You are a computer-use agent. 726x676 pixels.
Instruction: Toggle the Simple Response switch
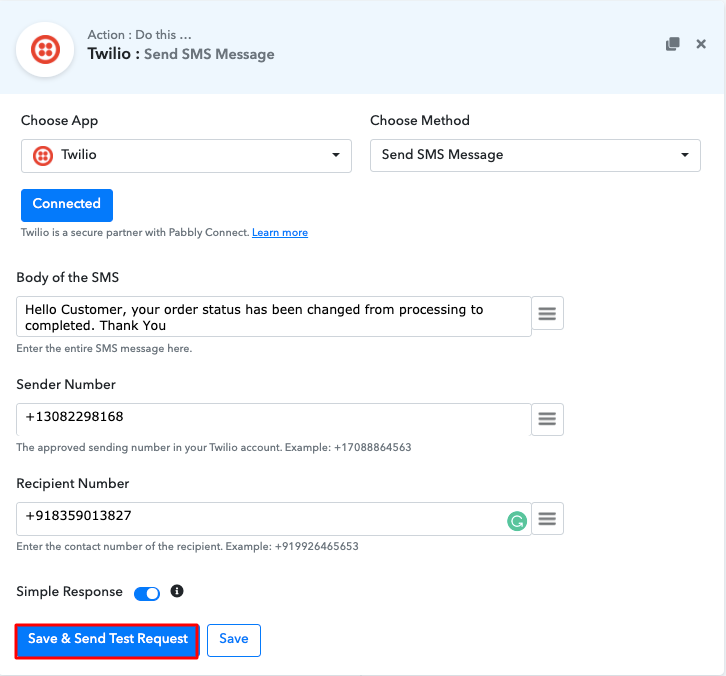coord(147,594)
